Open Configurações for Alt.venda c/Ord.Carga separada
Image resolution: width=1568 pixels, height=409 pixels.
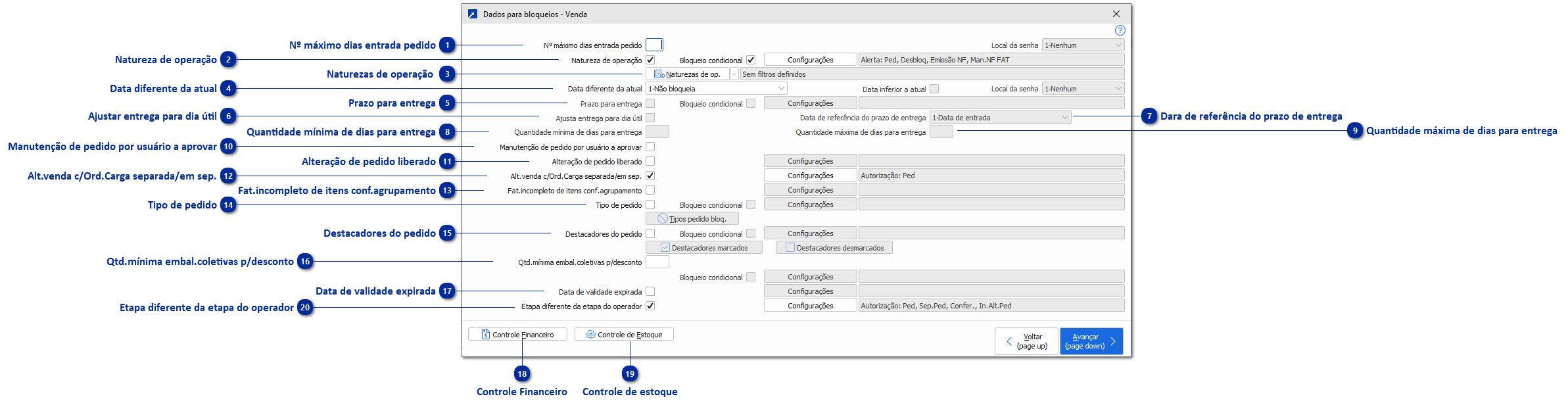[x=810, y=176]
